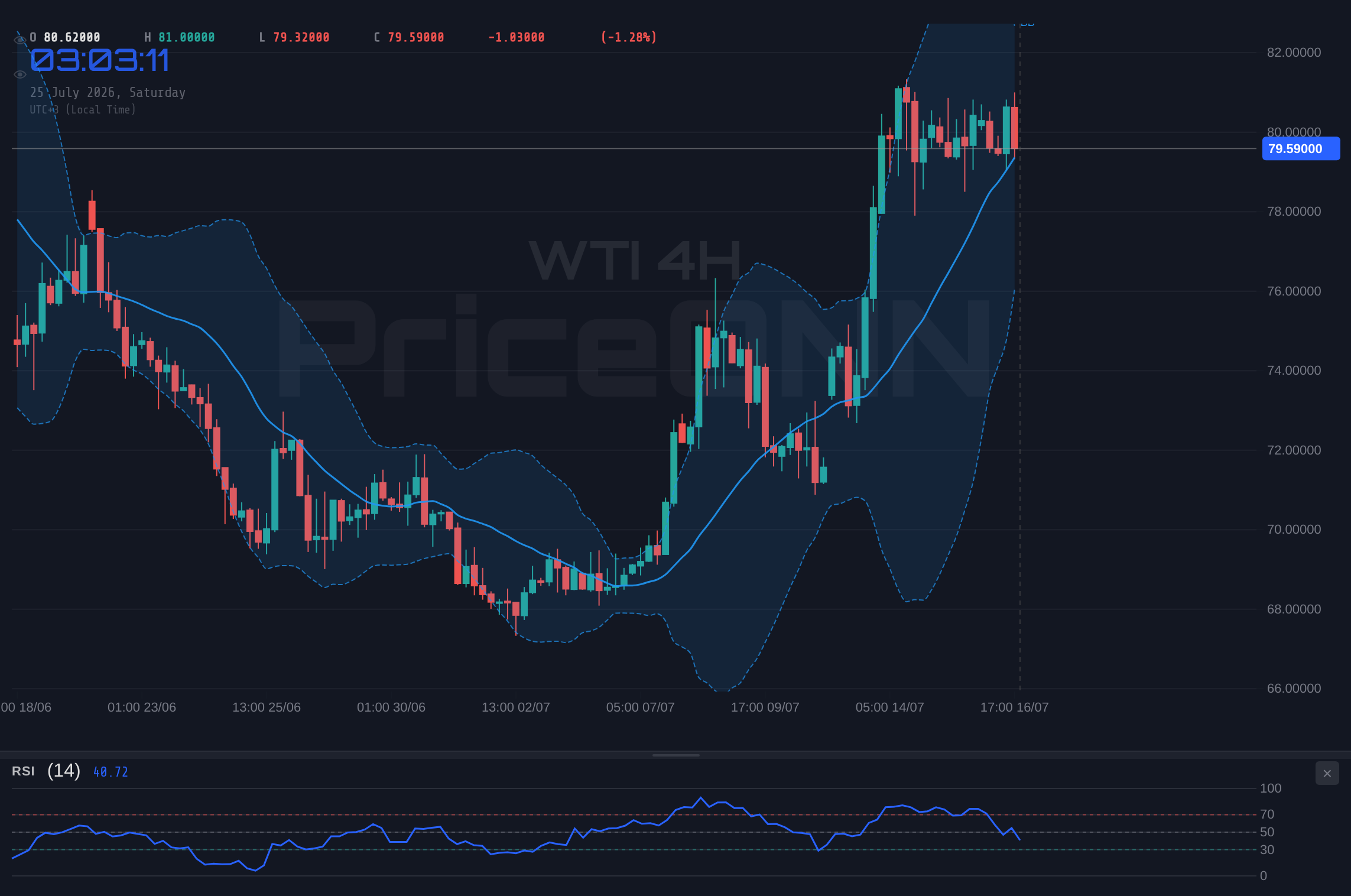Click the Low value 79.32000

301,37
